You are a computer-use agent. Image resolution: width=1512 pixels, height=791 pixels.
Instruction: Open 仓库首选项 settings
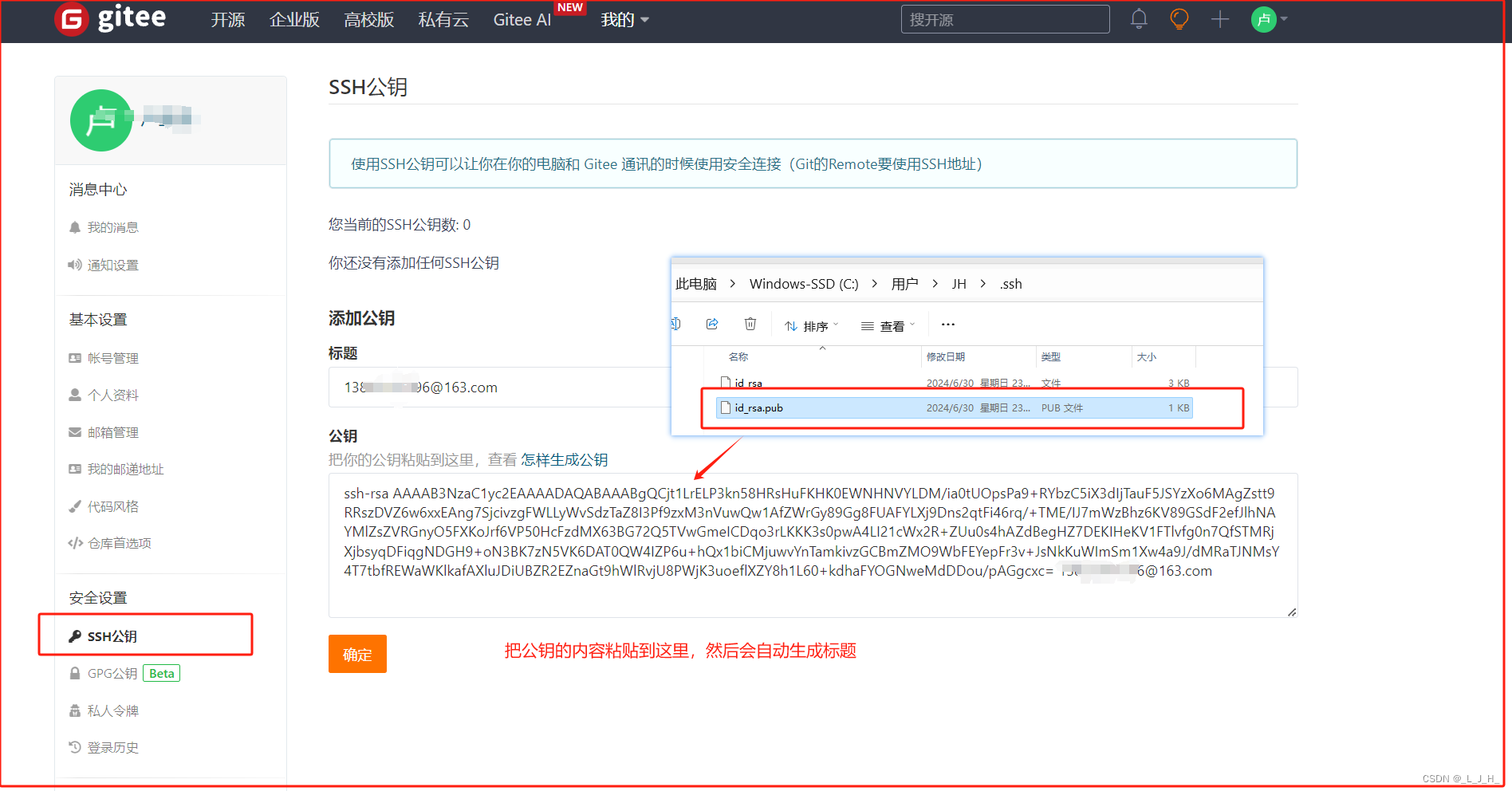[x=119, y=543]
